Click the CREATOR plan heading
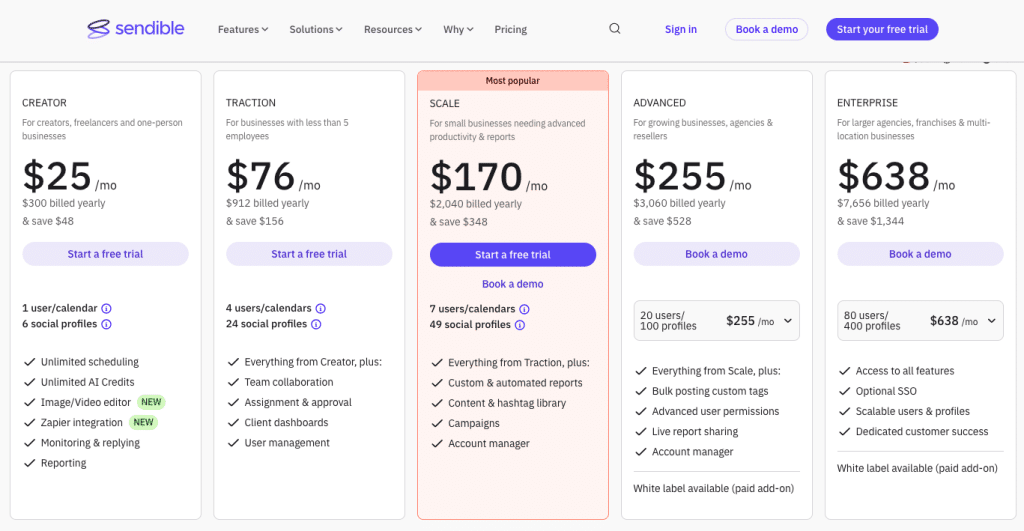This screenshot has width=1024, height=531. (44, 103)
